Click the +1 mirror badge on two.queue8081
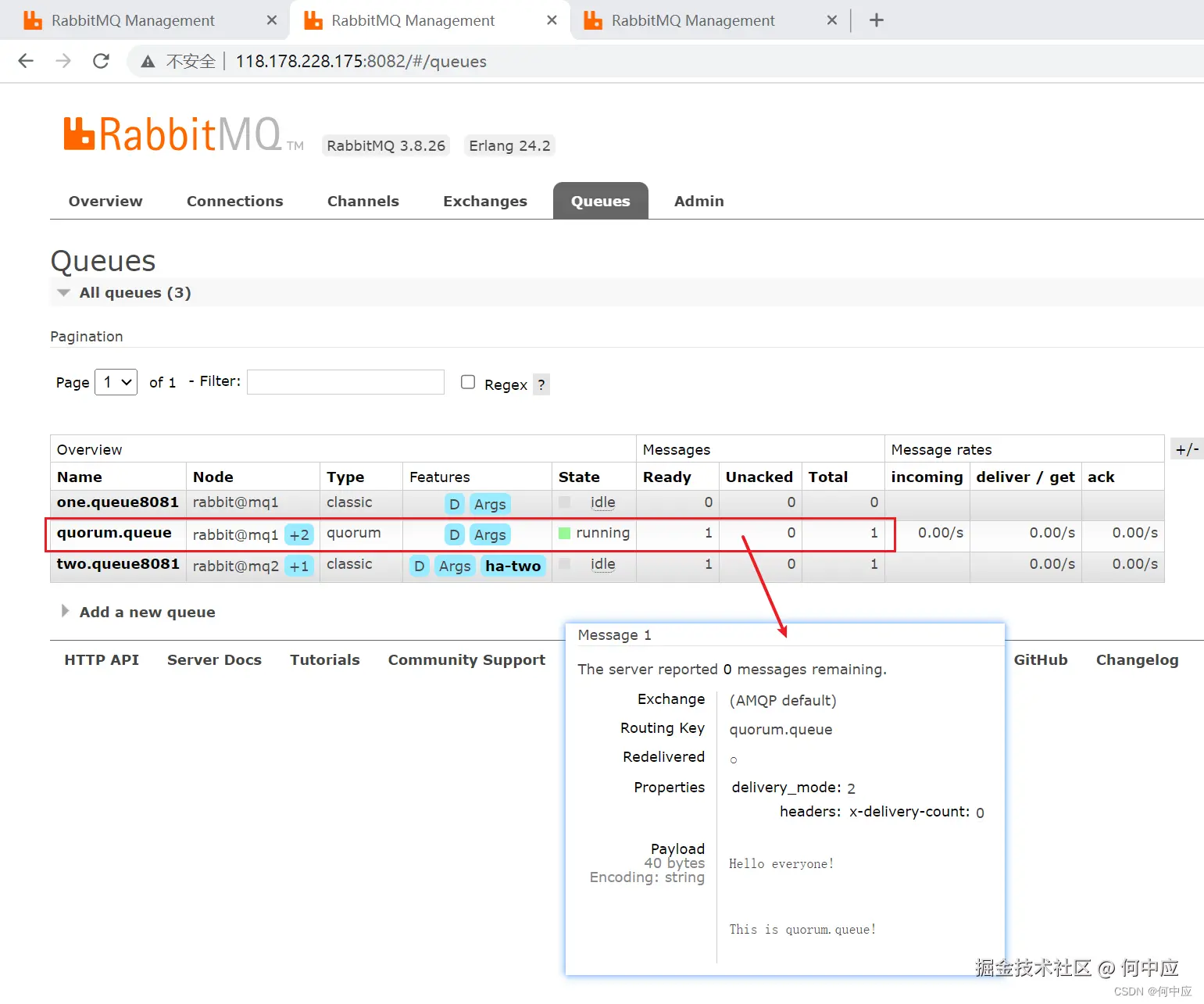This screenshot has height=1004, width=1204. 299,566
